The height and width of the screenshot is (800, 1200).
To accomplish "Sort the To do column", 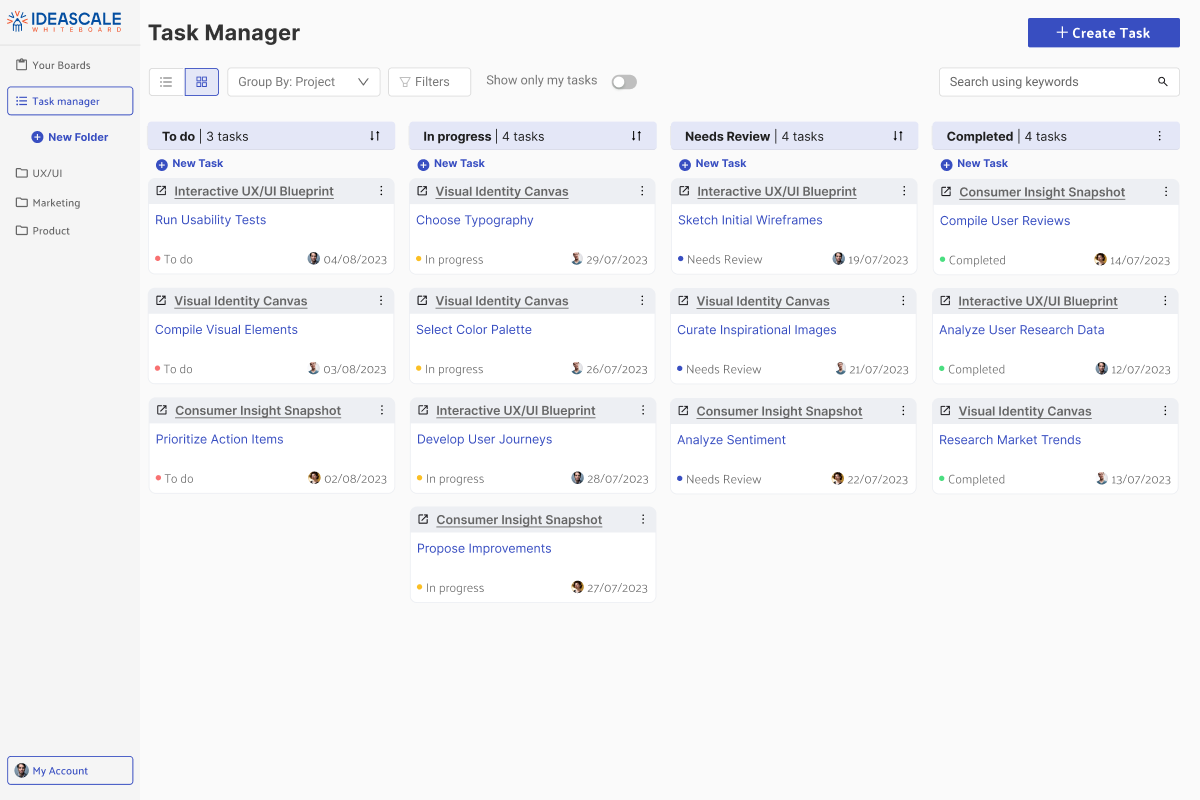I will 375,136.
